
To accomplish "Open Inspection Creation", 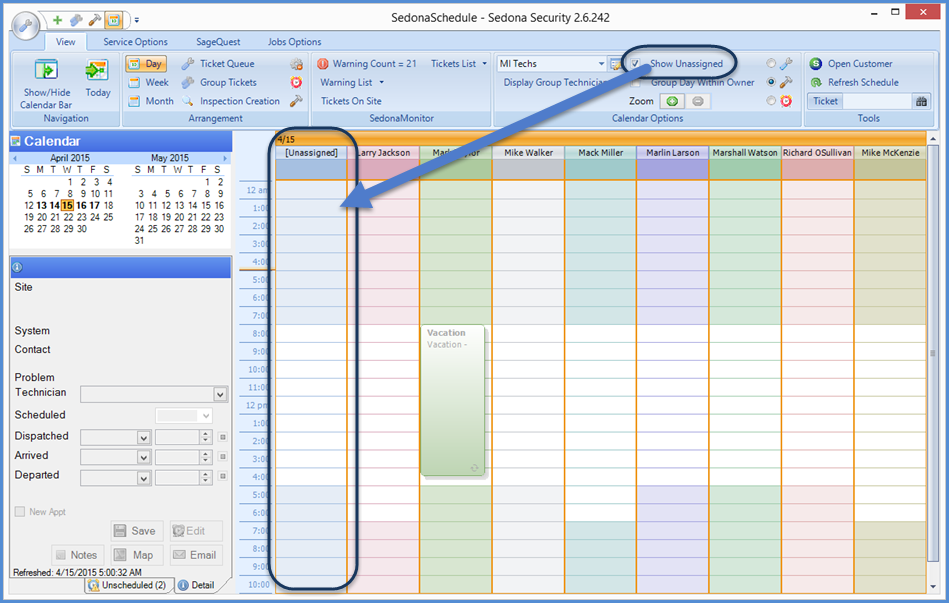I will click(232, 101).
